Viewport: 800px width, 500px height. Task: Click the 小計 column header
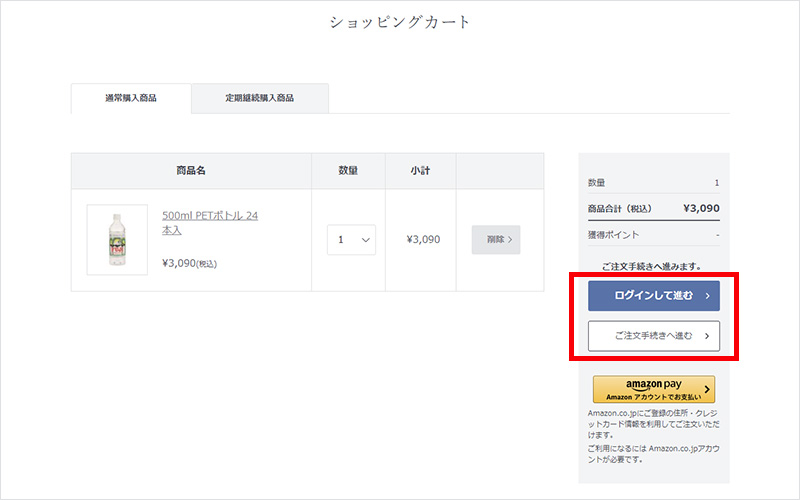420,171
